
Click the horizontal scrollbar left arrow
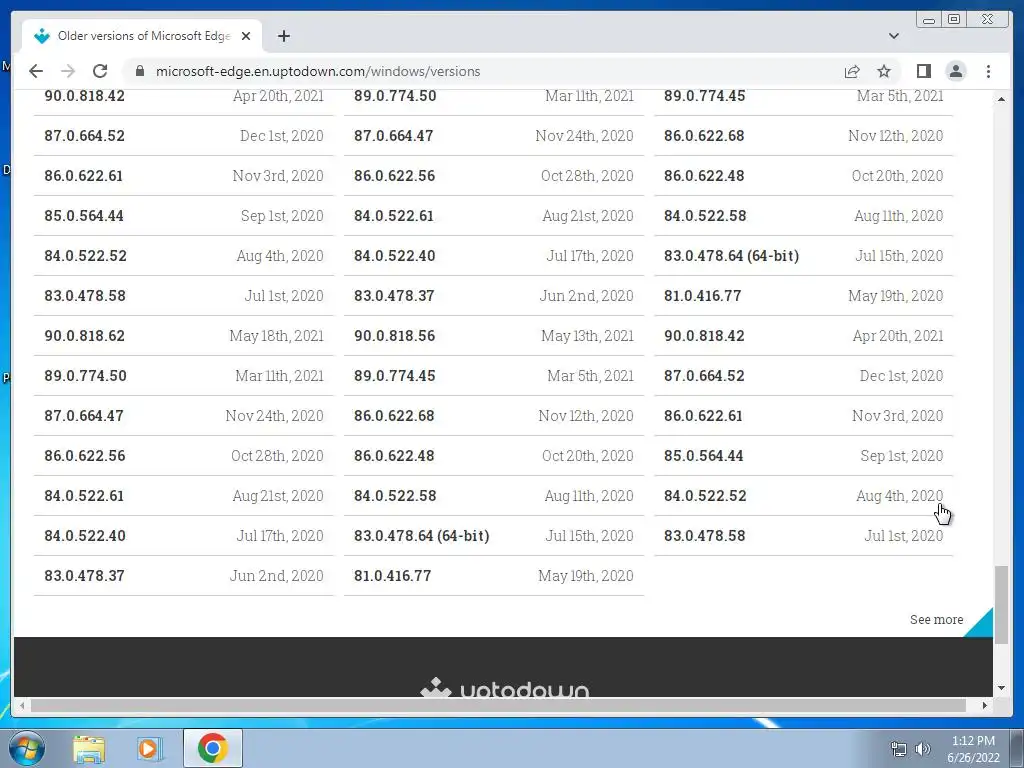pos(22,705)
